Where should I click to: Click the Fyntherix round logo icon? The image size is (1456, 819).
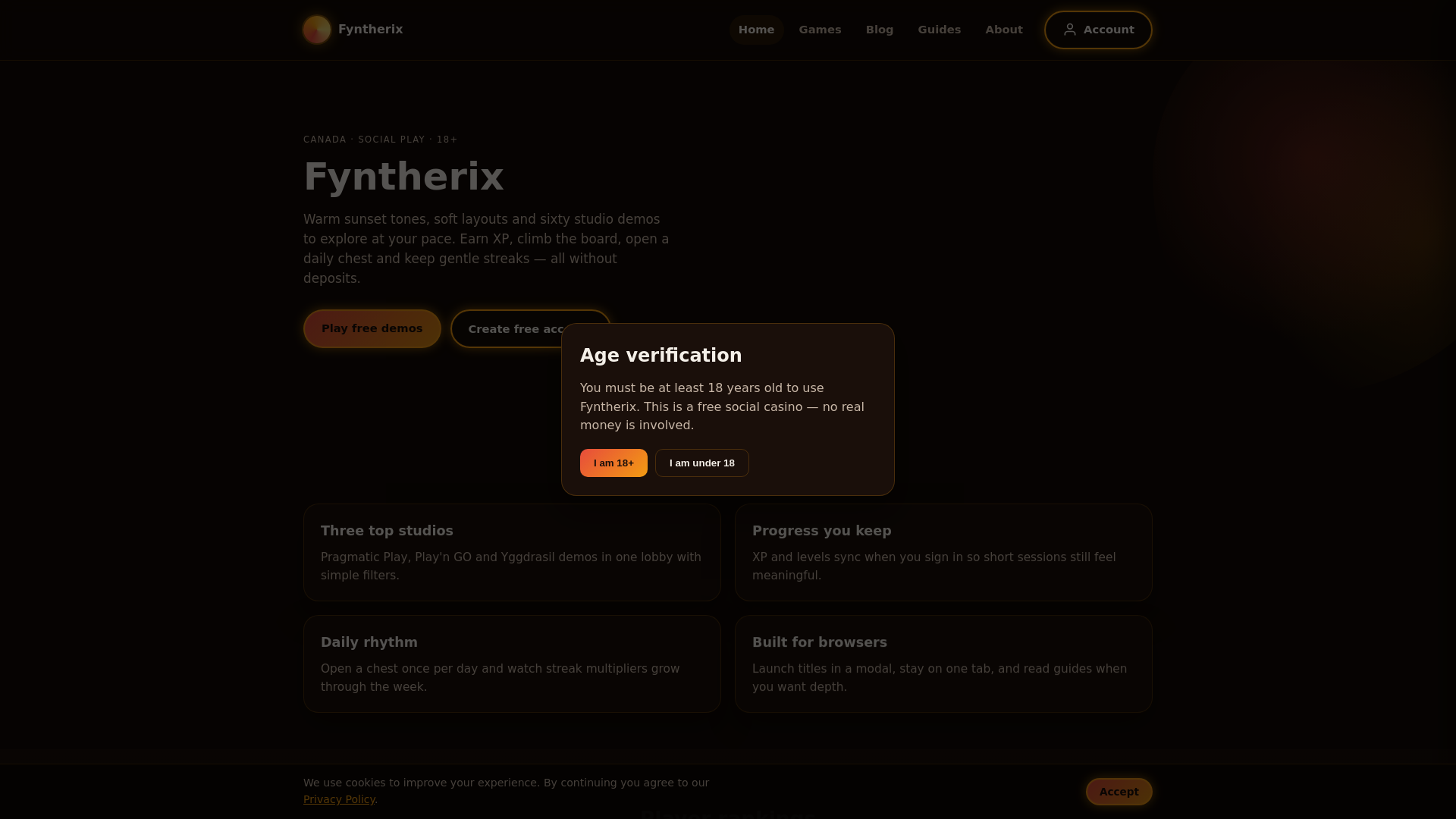tap(317, 30)
